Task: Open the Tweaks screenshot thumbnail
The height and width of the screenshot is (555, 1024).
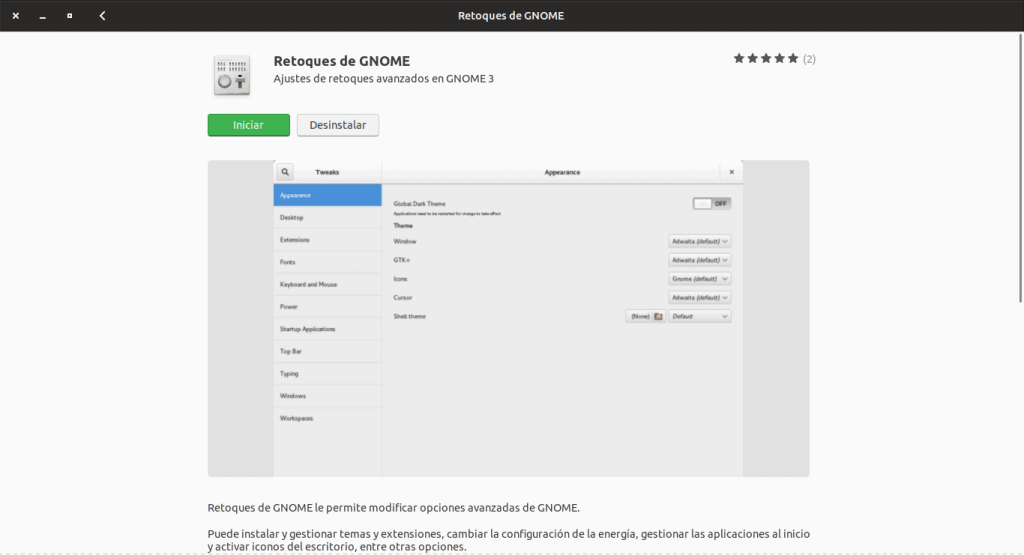Action: click(508, 319)
